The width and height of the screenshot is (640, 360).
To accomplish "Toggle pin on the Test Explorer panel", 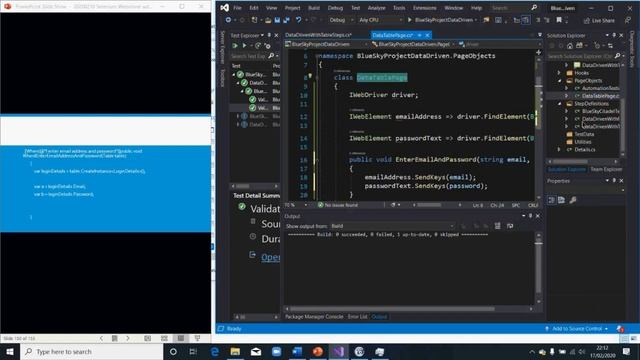I will click(x=269, y=36).
